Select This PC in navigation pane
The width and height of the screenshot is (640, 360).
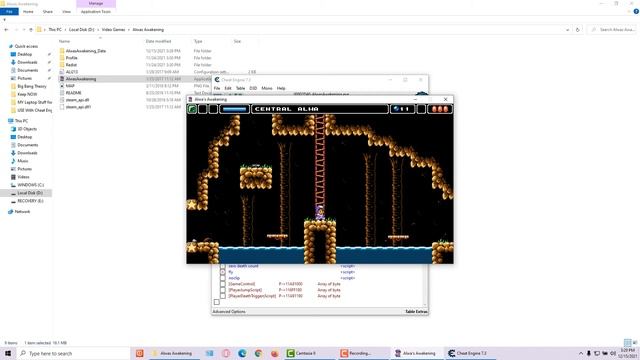coord(21,121)
